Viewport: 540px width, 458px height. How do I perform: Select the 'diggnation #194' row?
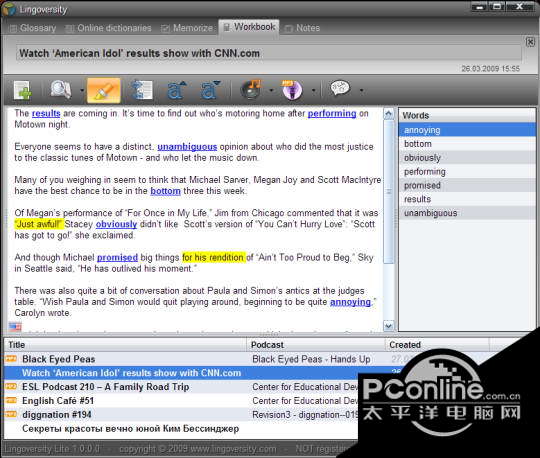(x=181, y=414)
